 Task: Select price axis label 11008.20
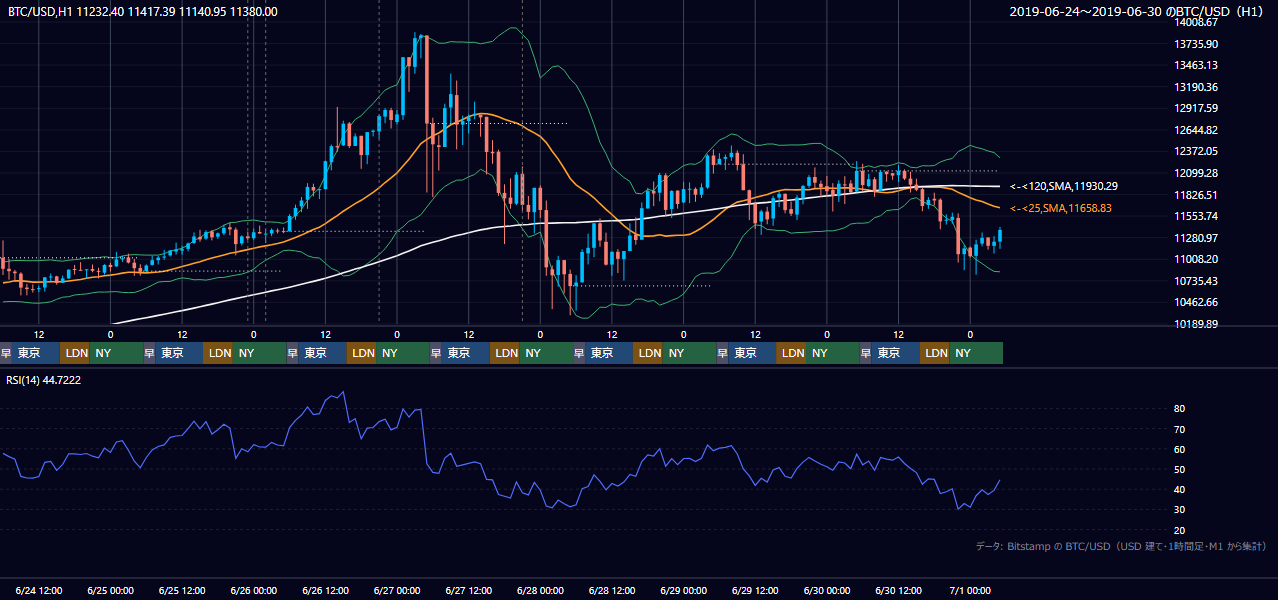1195,259
